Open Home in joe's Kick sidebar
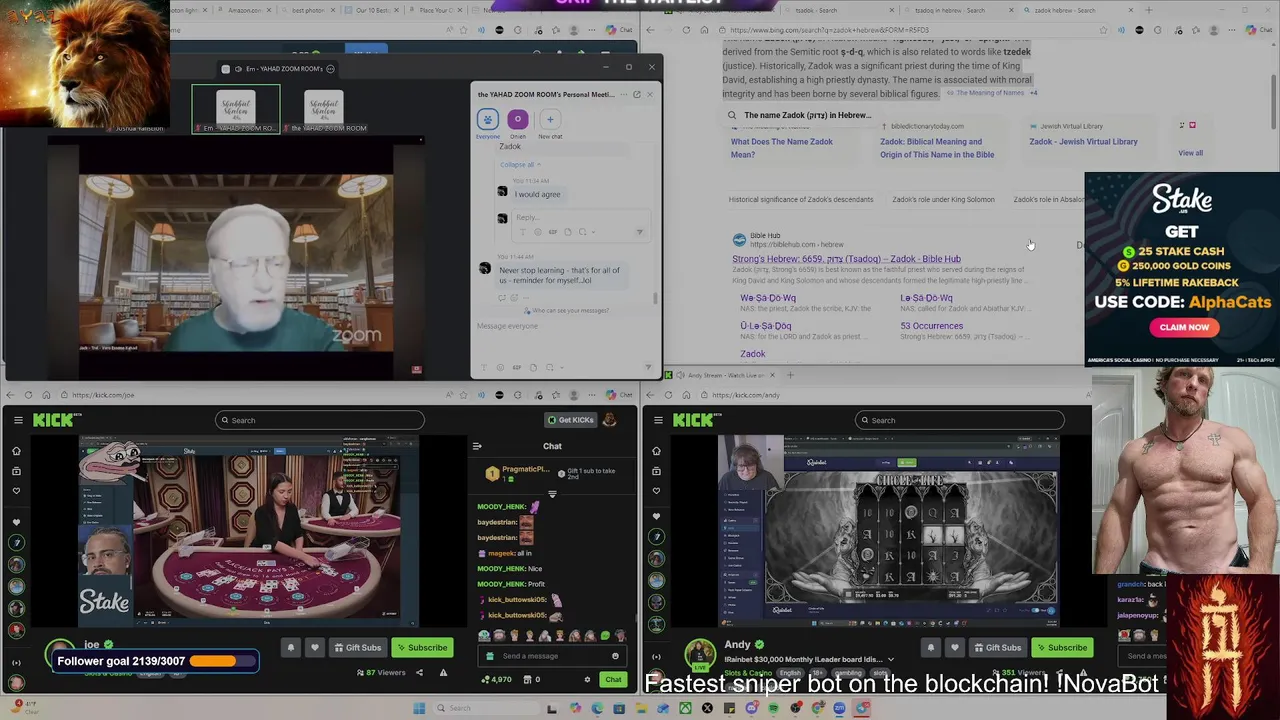Image resolution: width=1280 pixels, height=720 pixels. [x=16, y=451]
